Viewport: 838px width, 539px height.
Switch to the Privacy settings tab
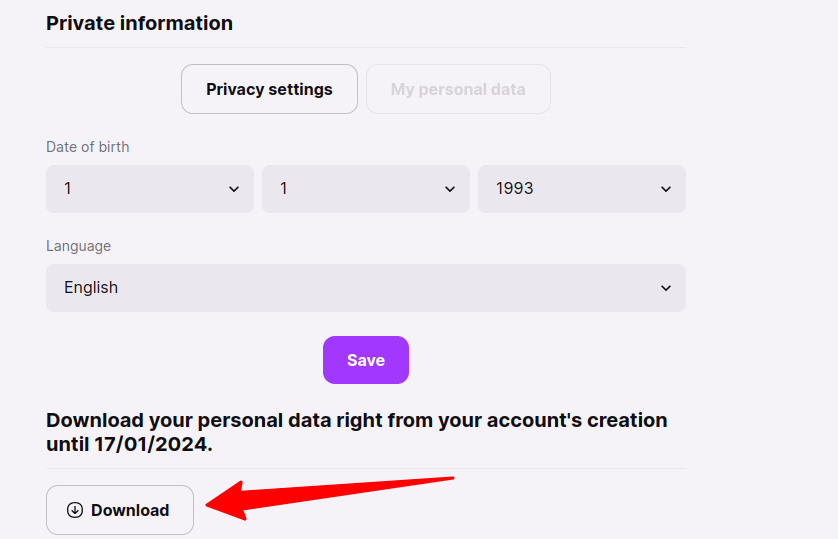point(269,89)
